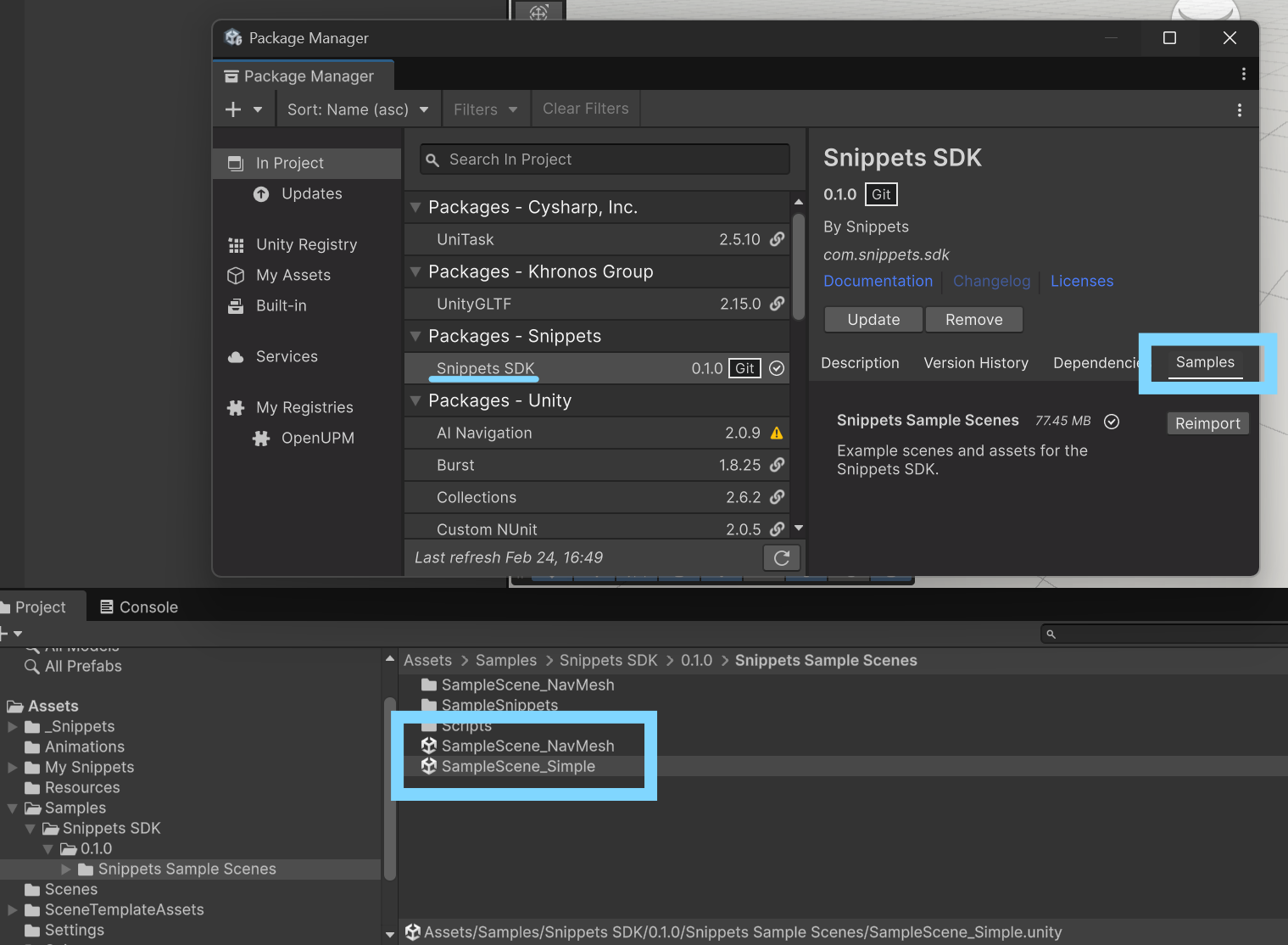Click the Remove button
The image size is (1288, 945).
973,320
